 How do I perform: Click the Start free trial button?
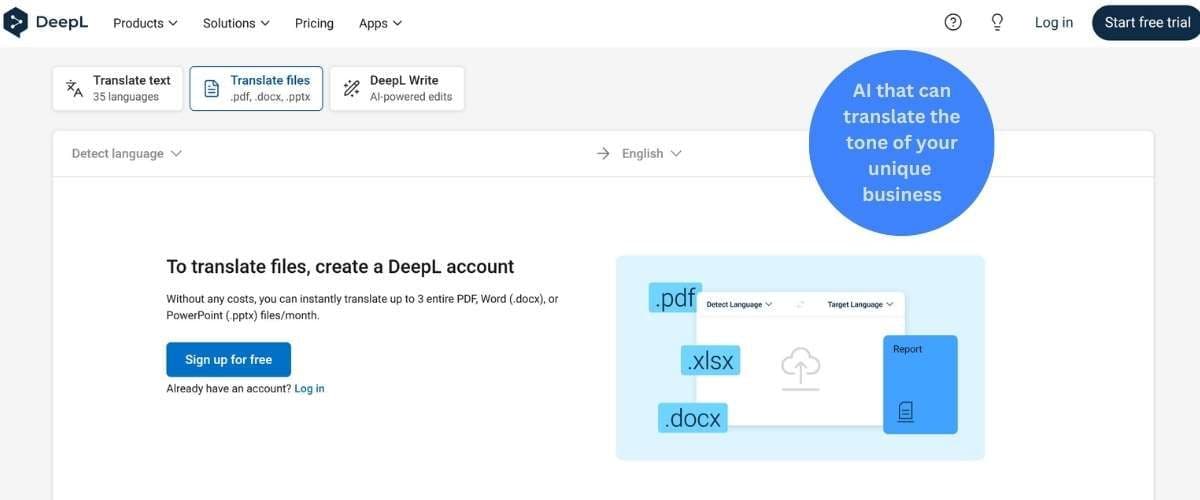coord(1147,22)
